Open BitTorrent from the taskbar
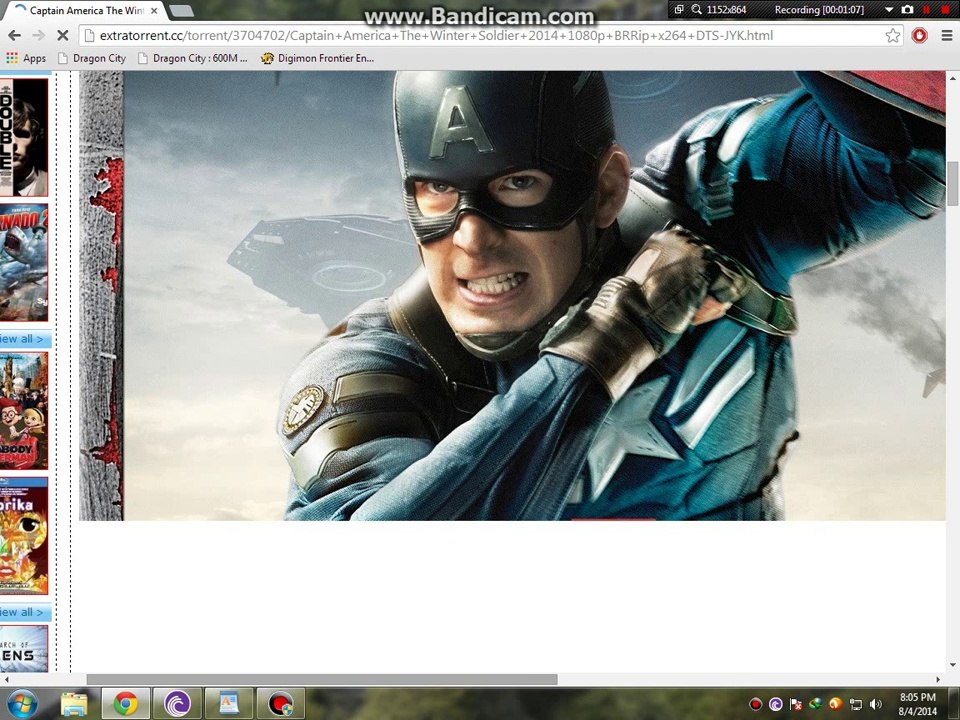 click(x=177, y=704)
